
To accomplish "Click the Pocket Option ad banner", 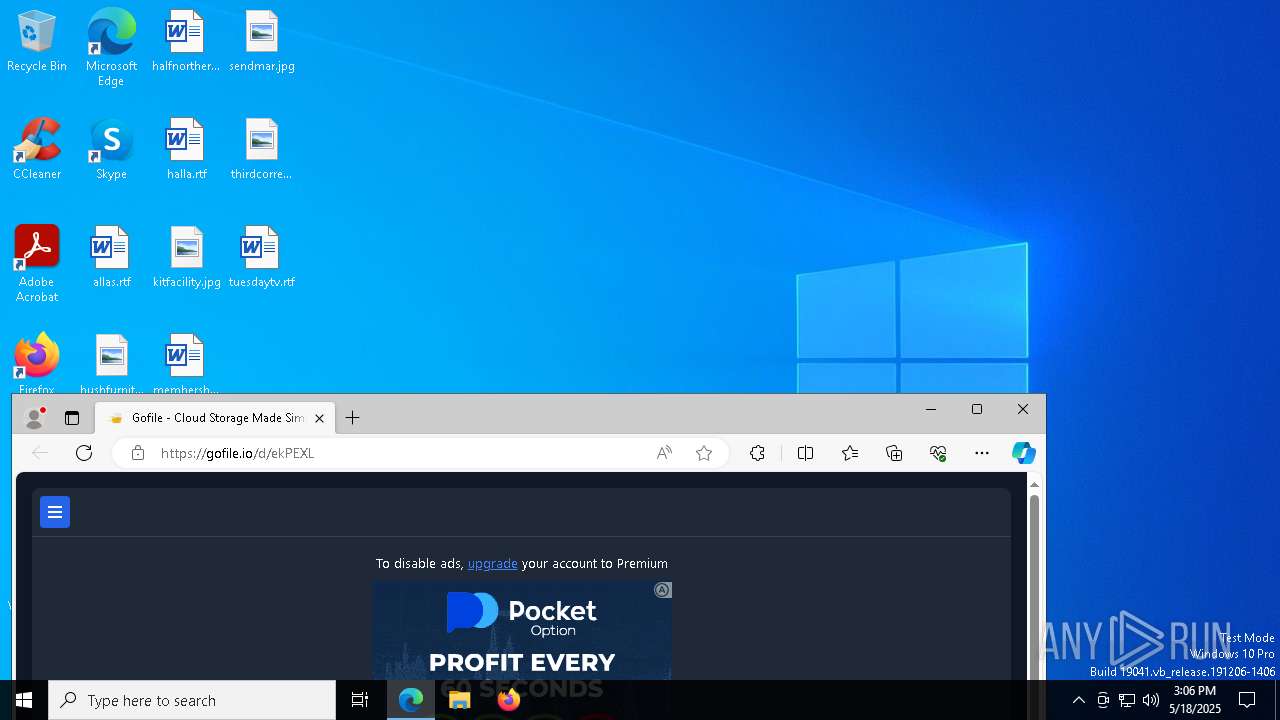I will tap(522, 631).
